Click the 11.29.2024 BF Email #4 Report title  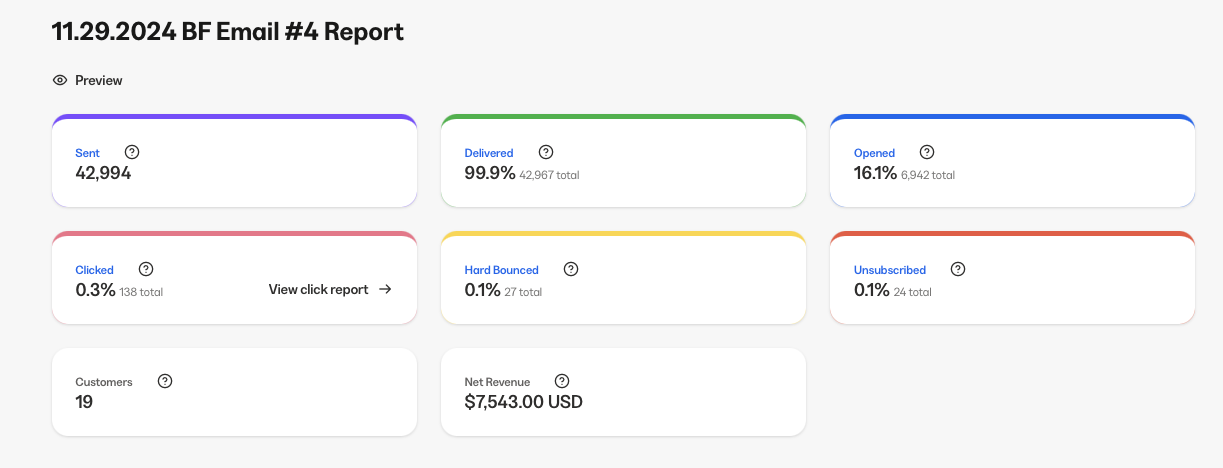(228, 31)
